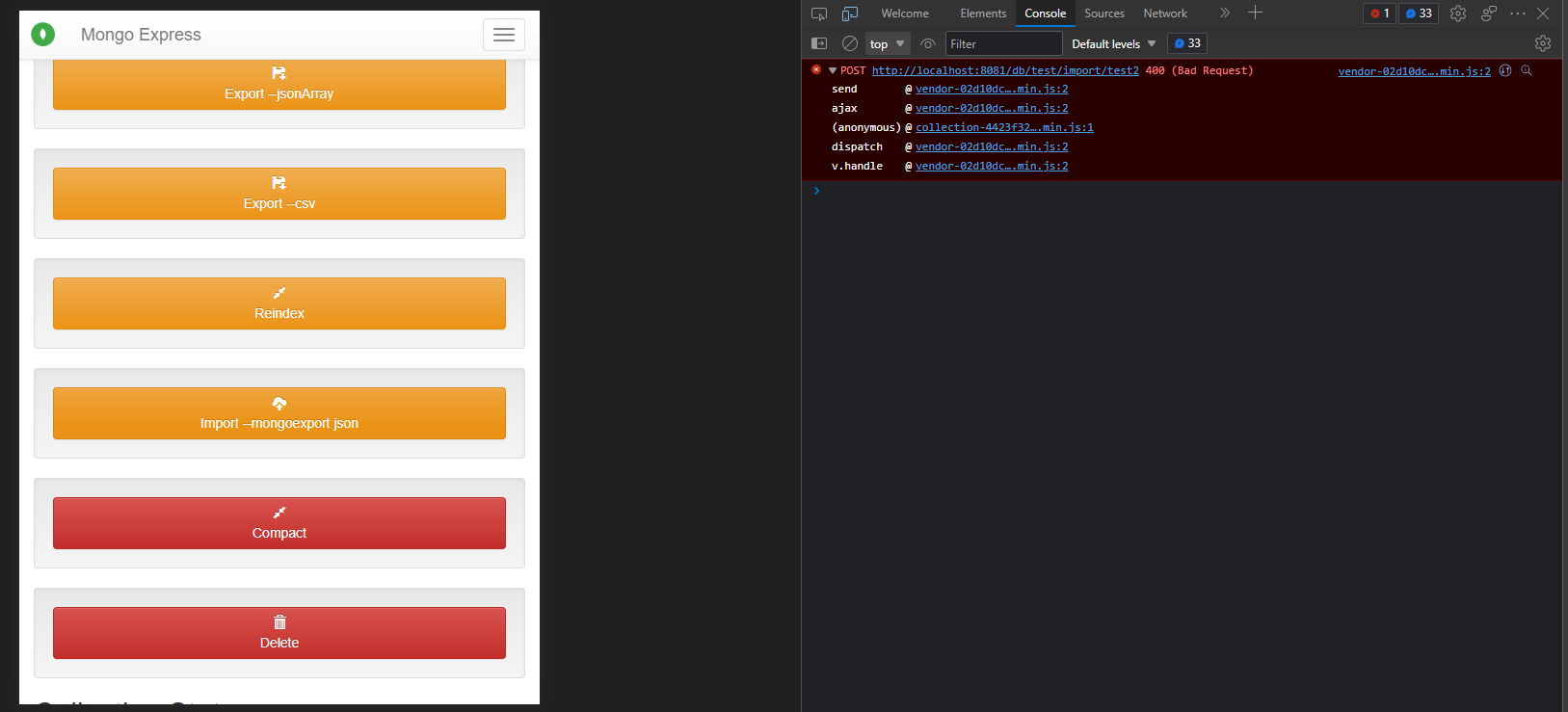
Task: Switch to the Welcome tab
Action: tap(905, 13)
